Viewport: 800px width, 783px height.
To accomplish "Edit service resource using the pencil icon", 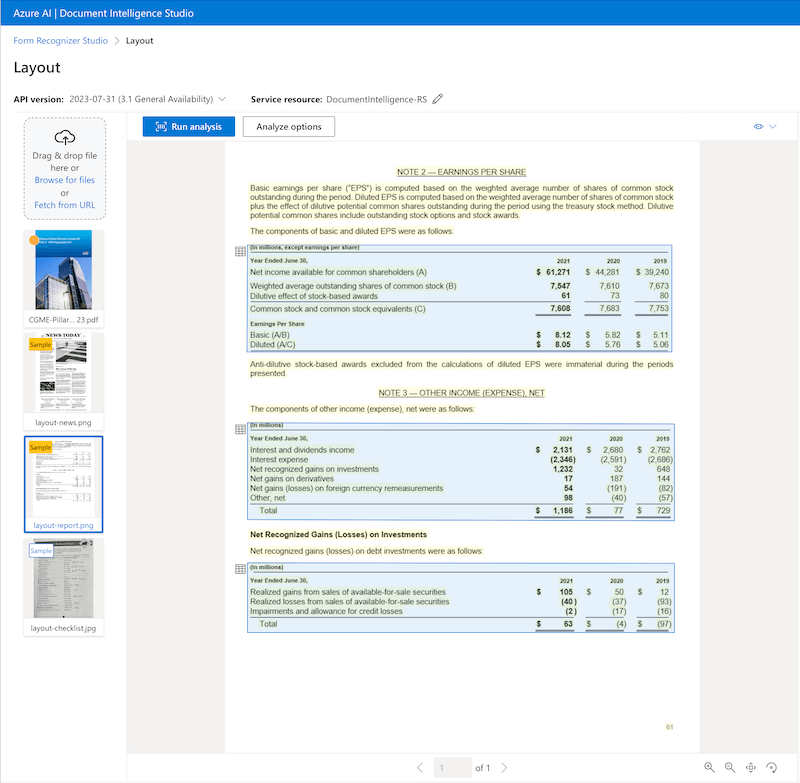I will pyautogui.click(x=438, y=99).
